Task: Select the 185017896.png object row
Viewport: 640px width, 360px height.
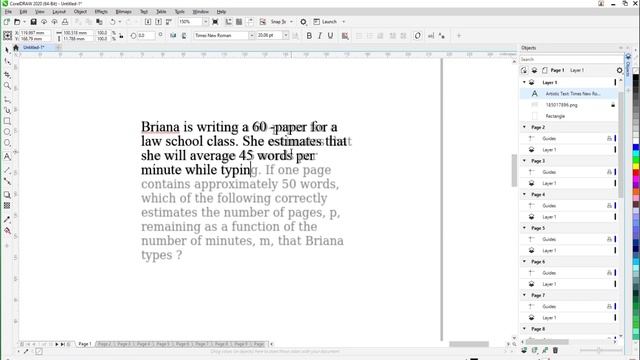Action: click(569, 105)
